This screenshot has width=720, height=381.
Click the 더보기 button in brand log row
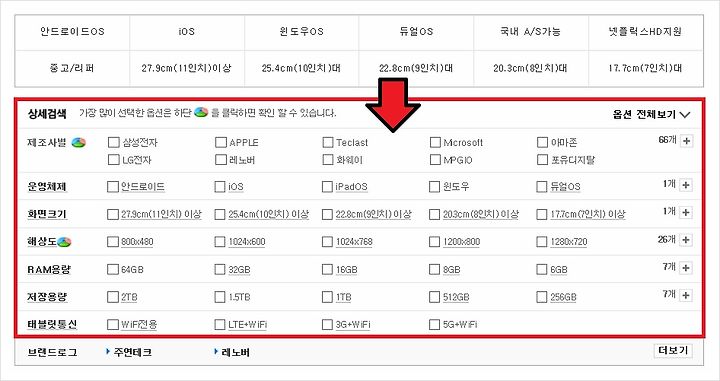pos(673,351)
